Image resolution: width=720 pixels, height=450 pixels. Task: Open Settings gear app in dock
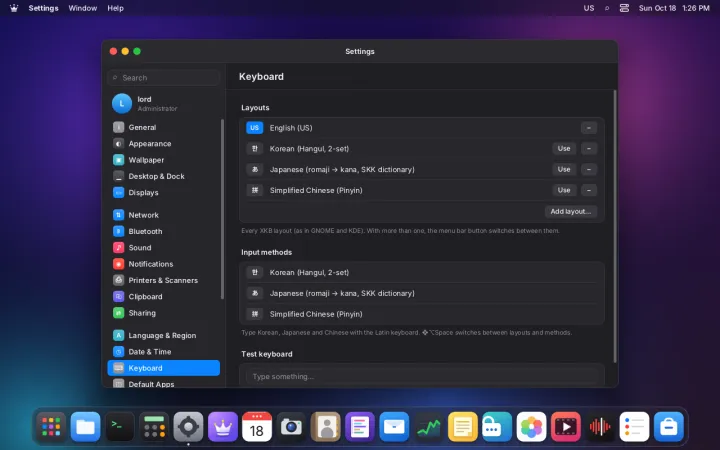[x=188, y=427]
